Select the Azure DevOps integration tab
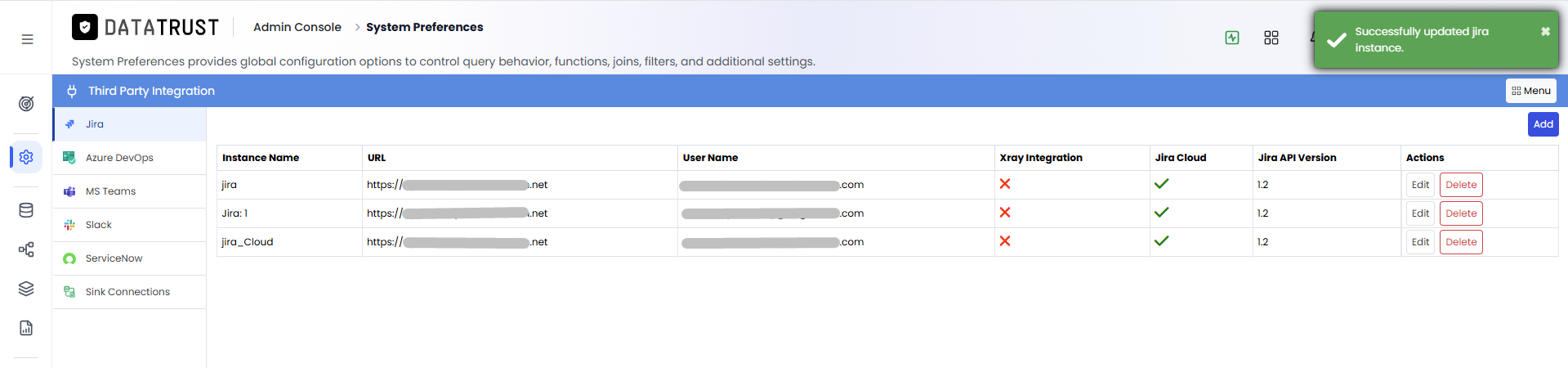This screenshot has width=1568, height=368. (129, 158)
